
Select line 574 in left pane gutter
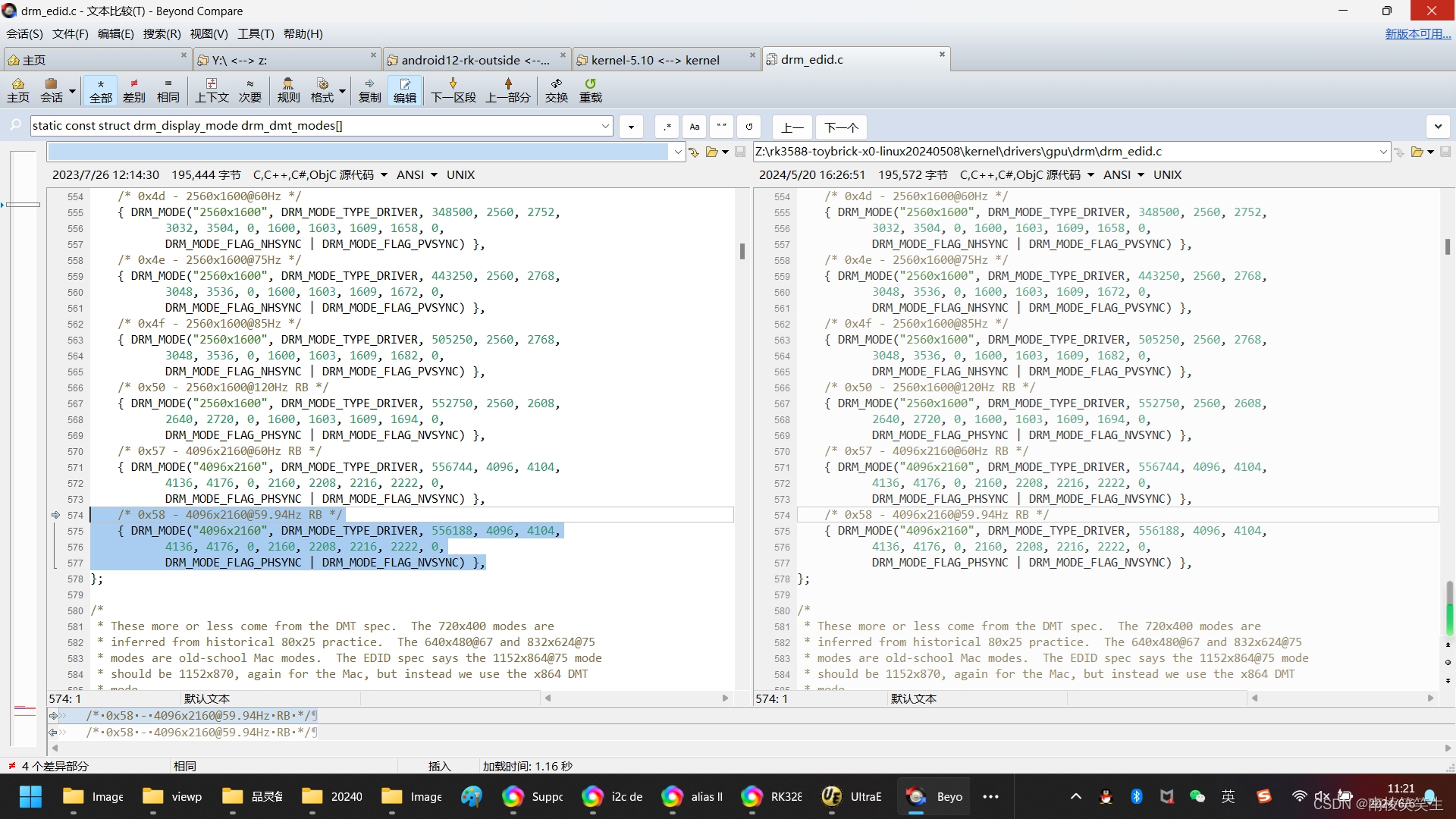pos(75,516)
